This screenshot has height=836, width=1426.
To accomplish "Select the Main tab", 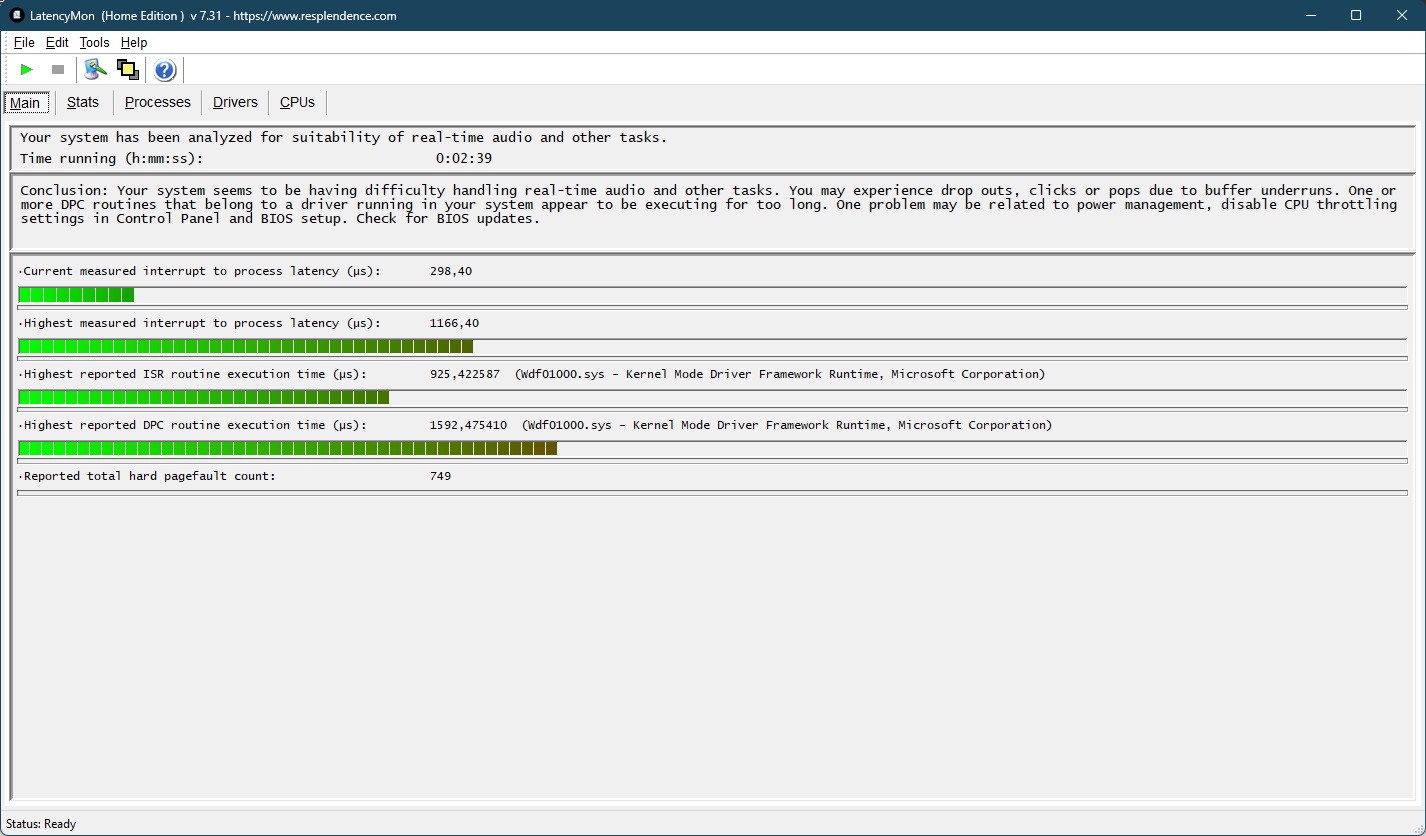I will pos(25,103).
